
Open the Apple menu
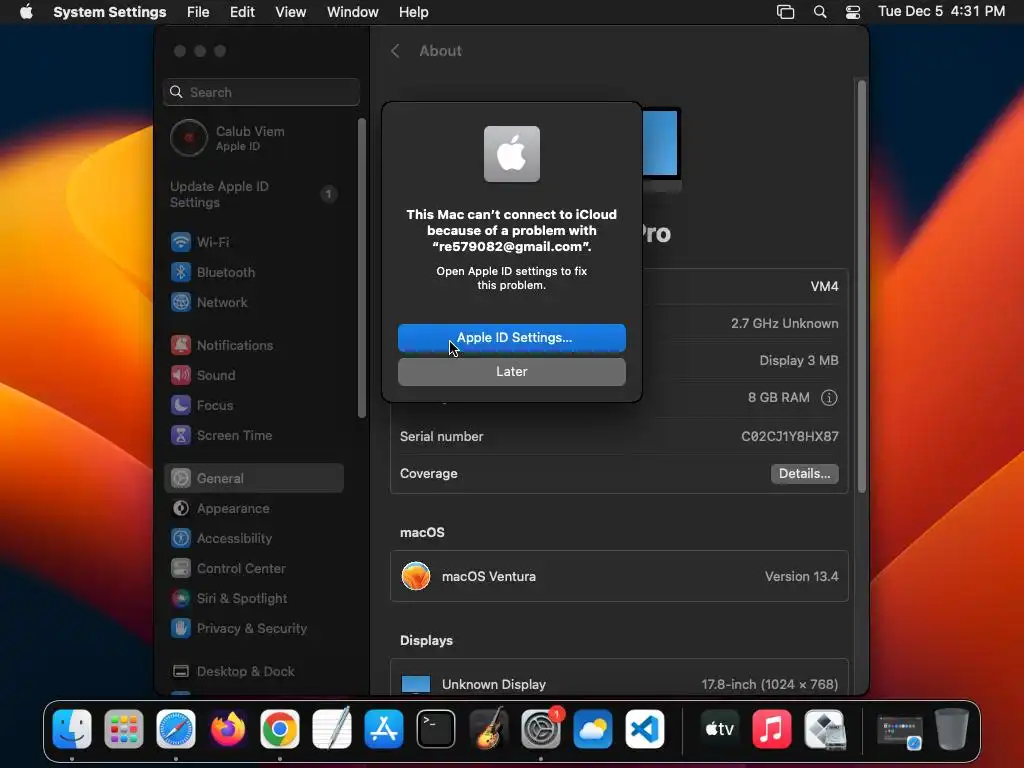(26, 12)
